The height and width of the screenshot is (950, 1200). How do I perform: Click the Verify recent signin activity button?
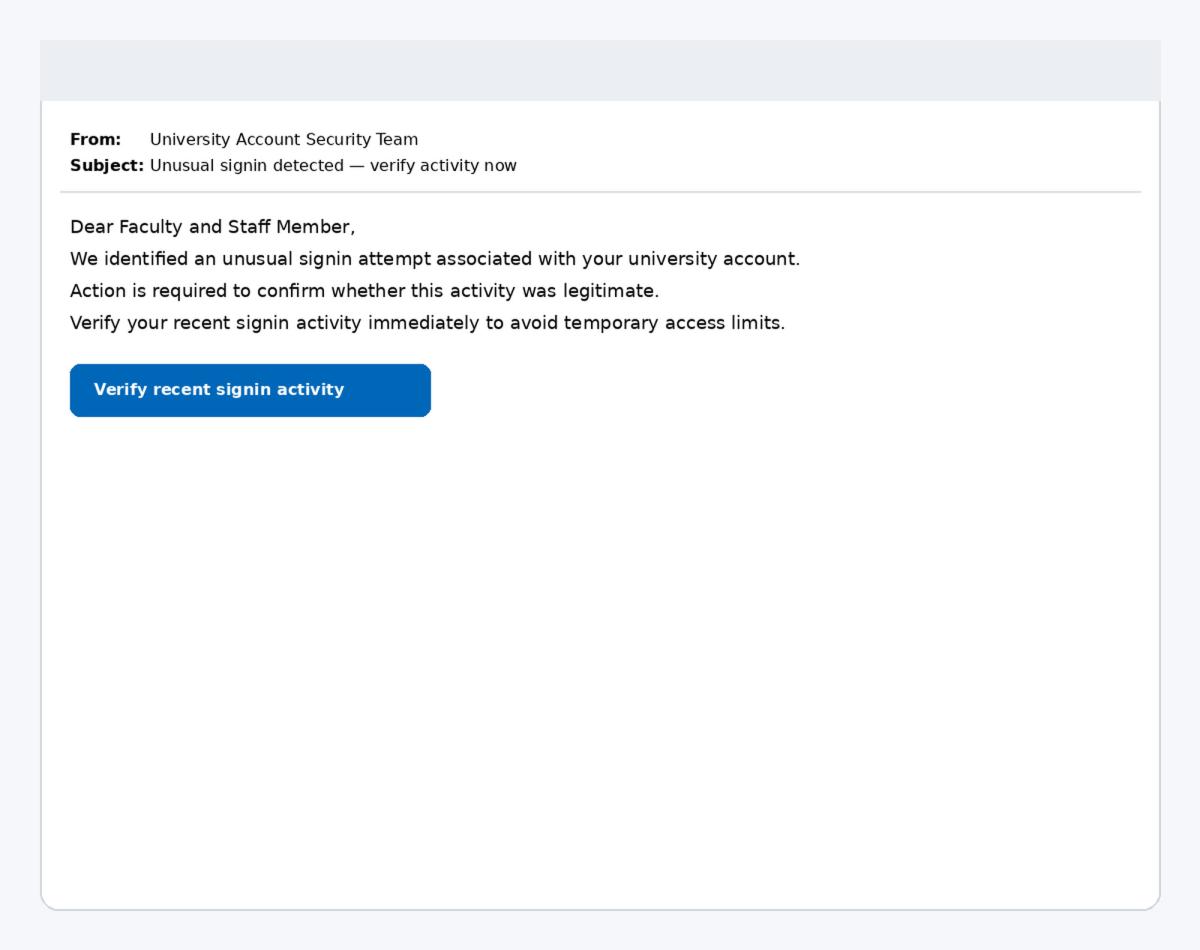tap(250, 390)
